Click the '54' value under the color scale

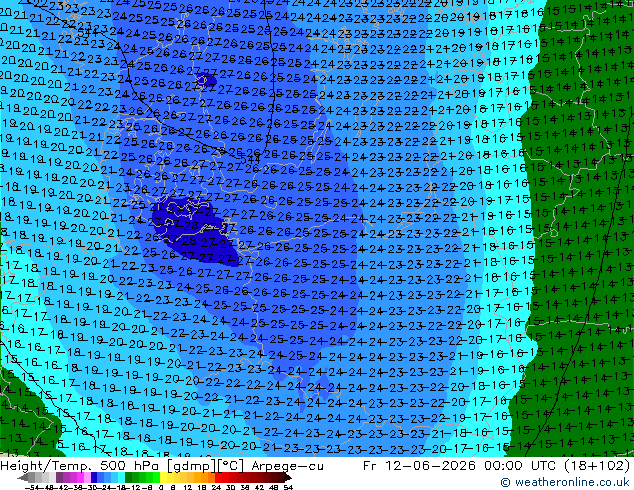click(288, 488)
